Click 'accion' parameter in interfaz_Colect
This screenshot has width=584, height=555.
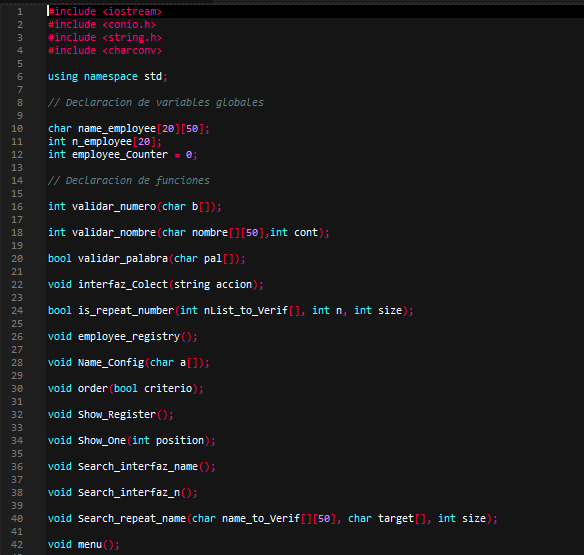click(x=234, y=285)
